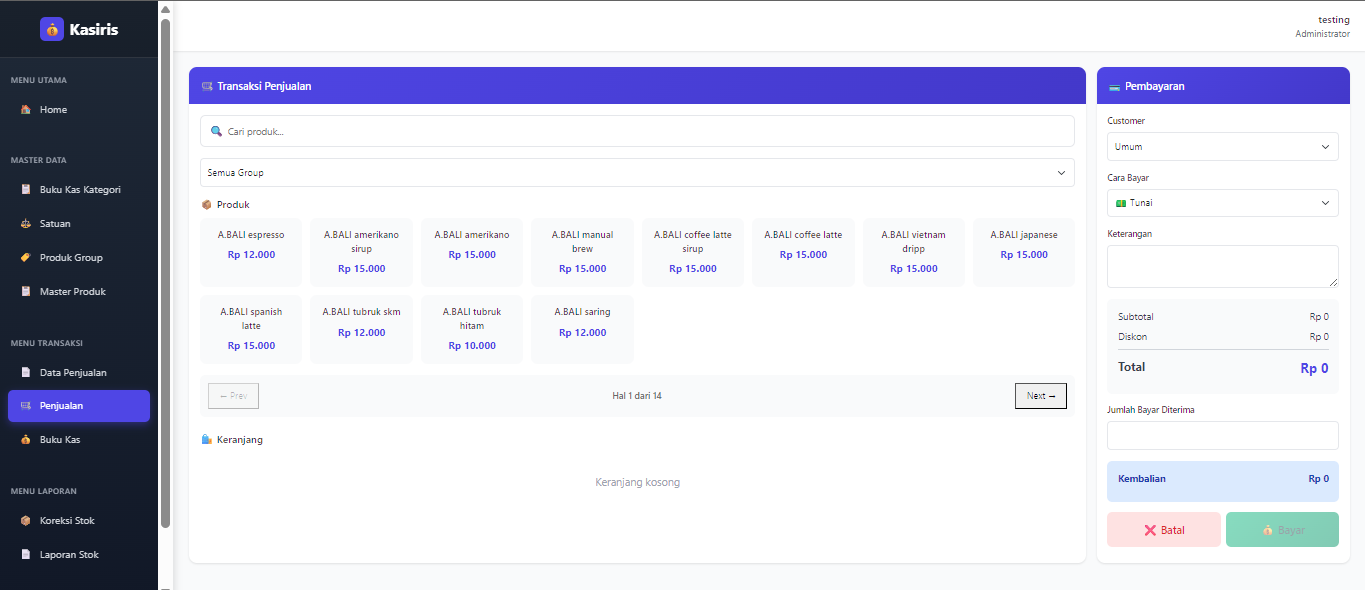Open Data Penjualan menu item
The image size is (1365, 590).
tap(79, 373)
